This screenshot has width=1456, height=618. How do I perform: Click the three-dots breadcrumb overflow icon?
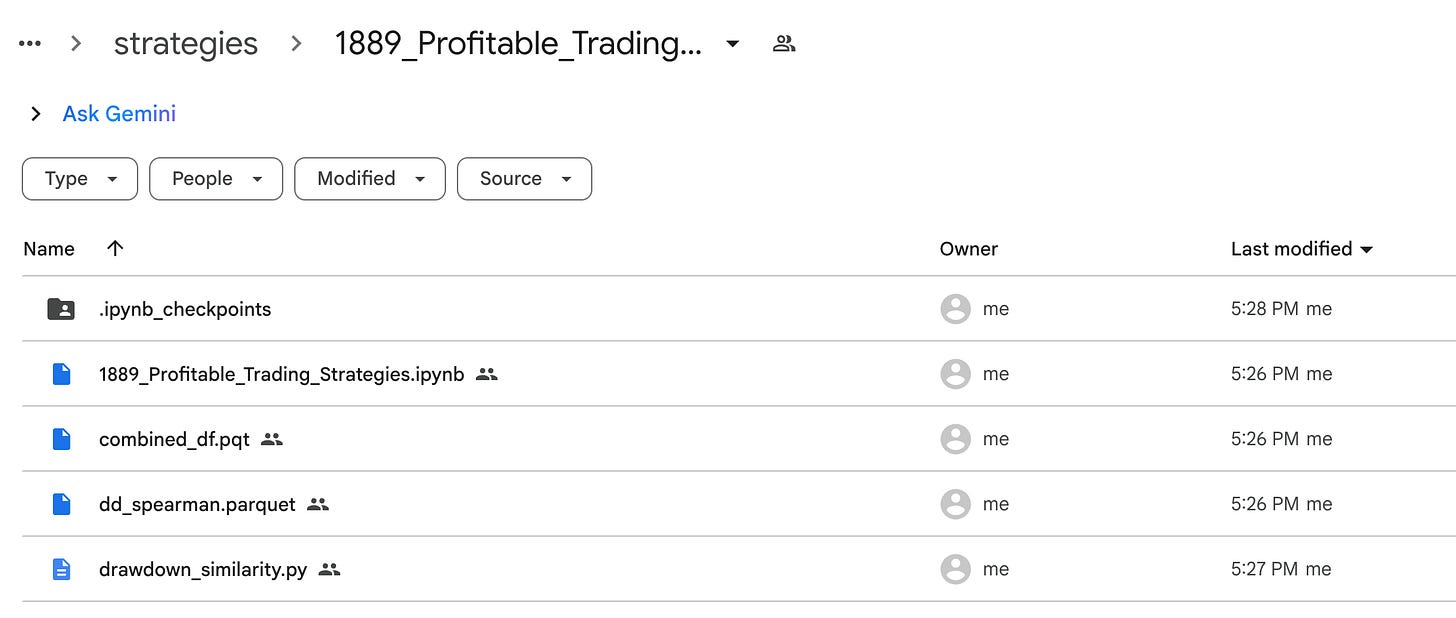click(x=30, y=44)
